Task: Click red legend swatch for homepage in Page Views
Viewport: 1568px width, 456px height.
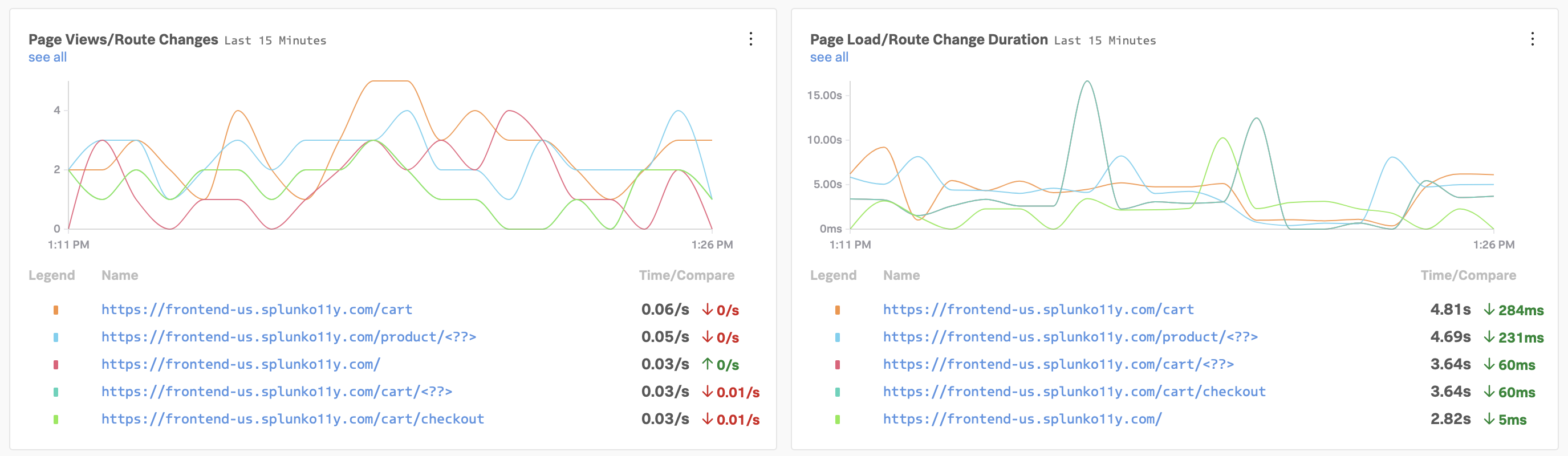Action: (56, 365)
